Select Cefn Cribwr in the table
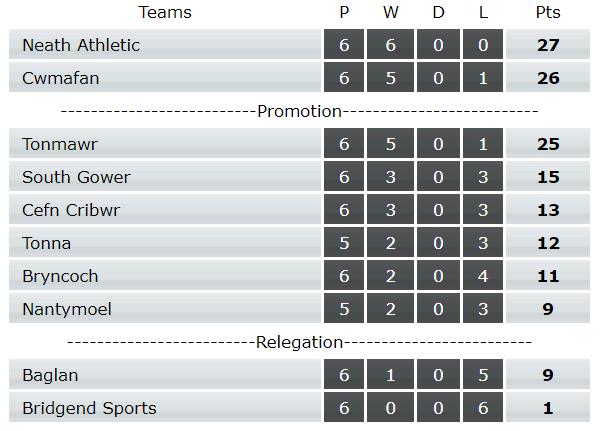This screenshot has width=602, height=431. click(x=71, y=210)
